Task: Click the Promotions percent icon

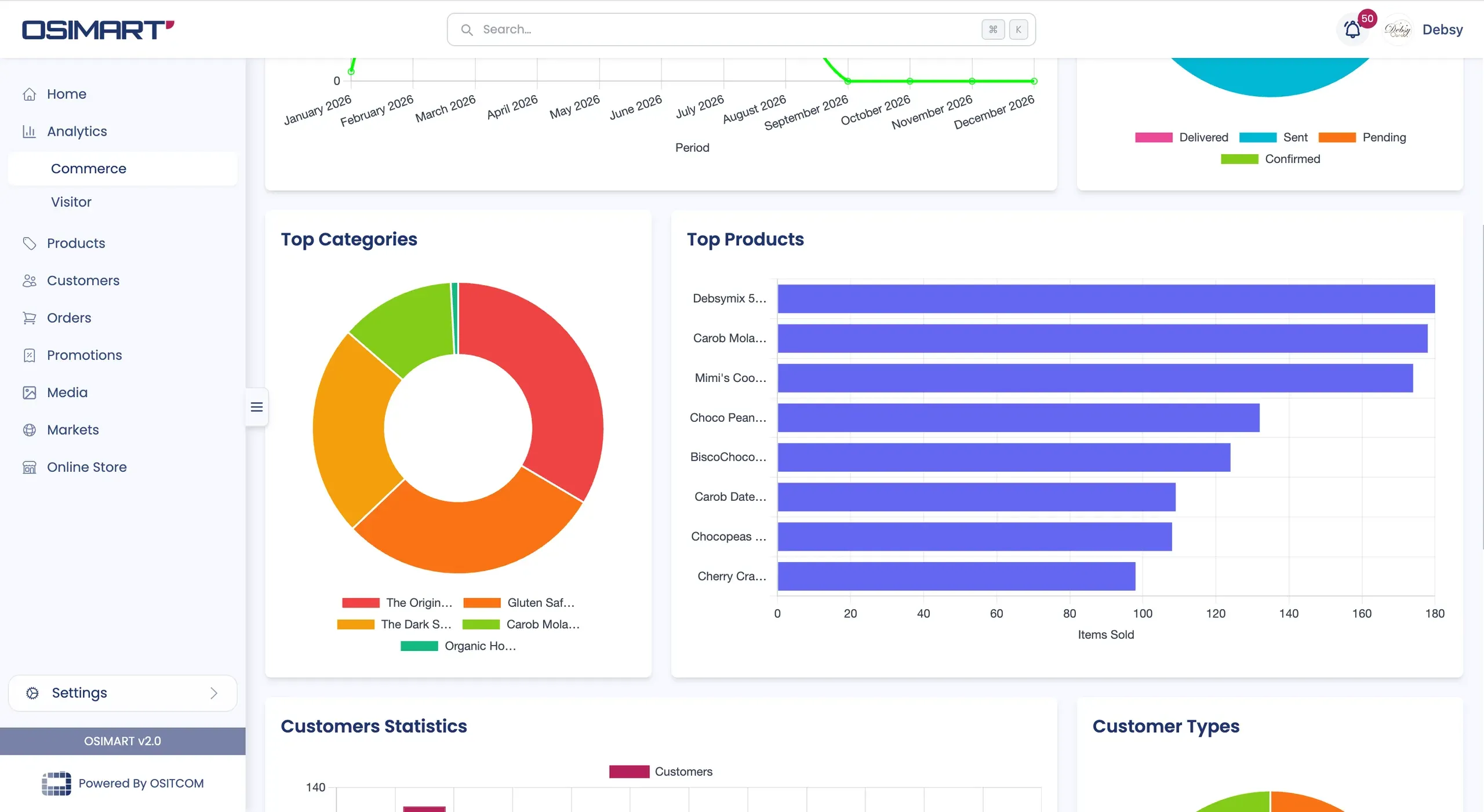Action: (x=30, y=355)
